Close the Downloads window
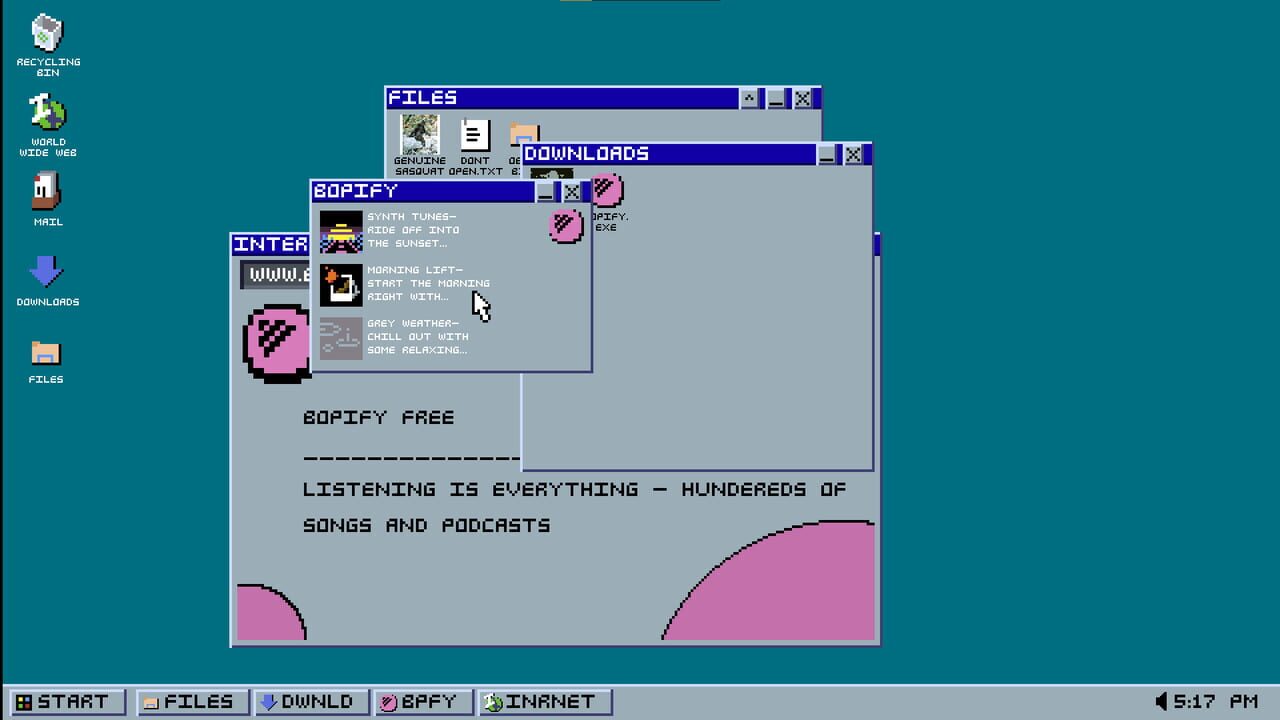This screenshot has height=720, width=1280. click(853, 155)
